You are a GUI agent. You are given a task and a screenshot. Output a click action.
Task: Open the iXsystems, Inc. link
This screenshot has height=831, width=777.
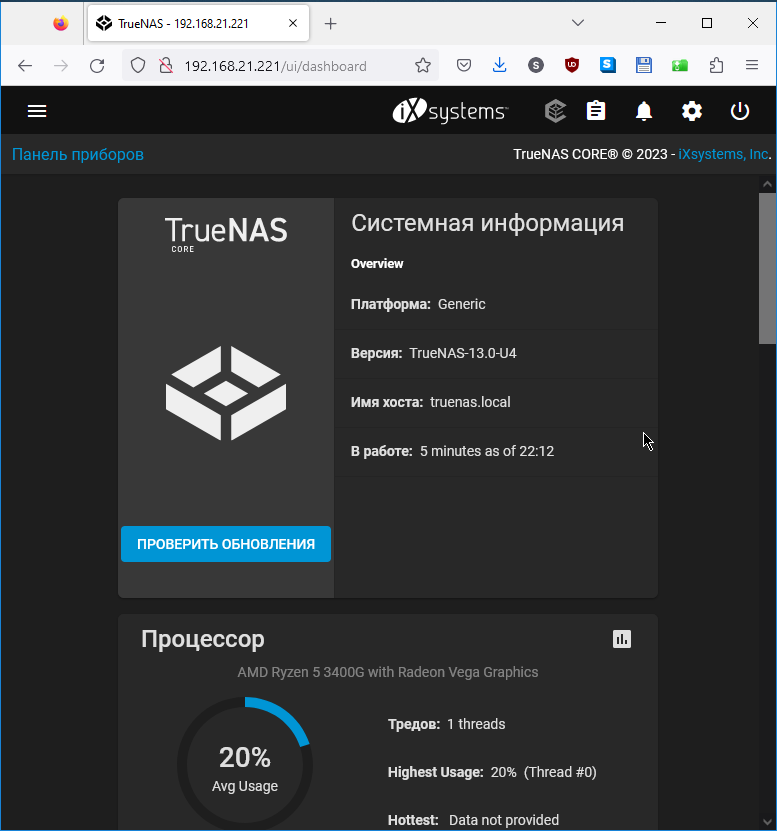pyautogui.click(x=723, y=154)
